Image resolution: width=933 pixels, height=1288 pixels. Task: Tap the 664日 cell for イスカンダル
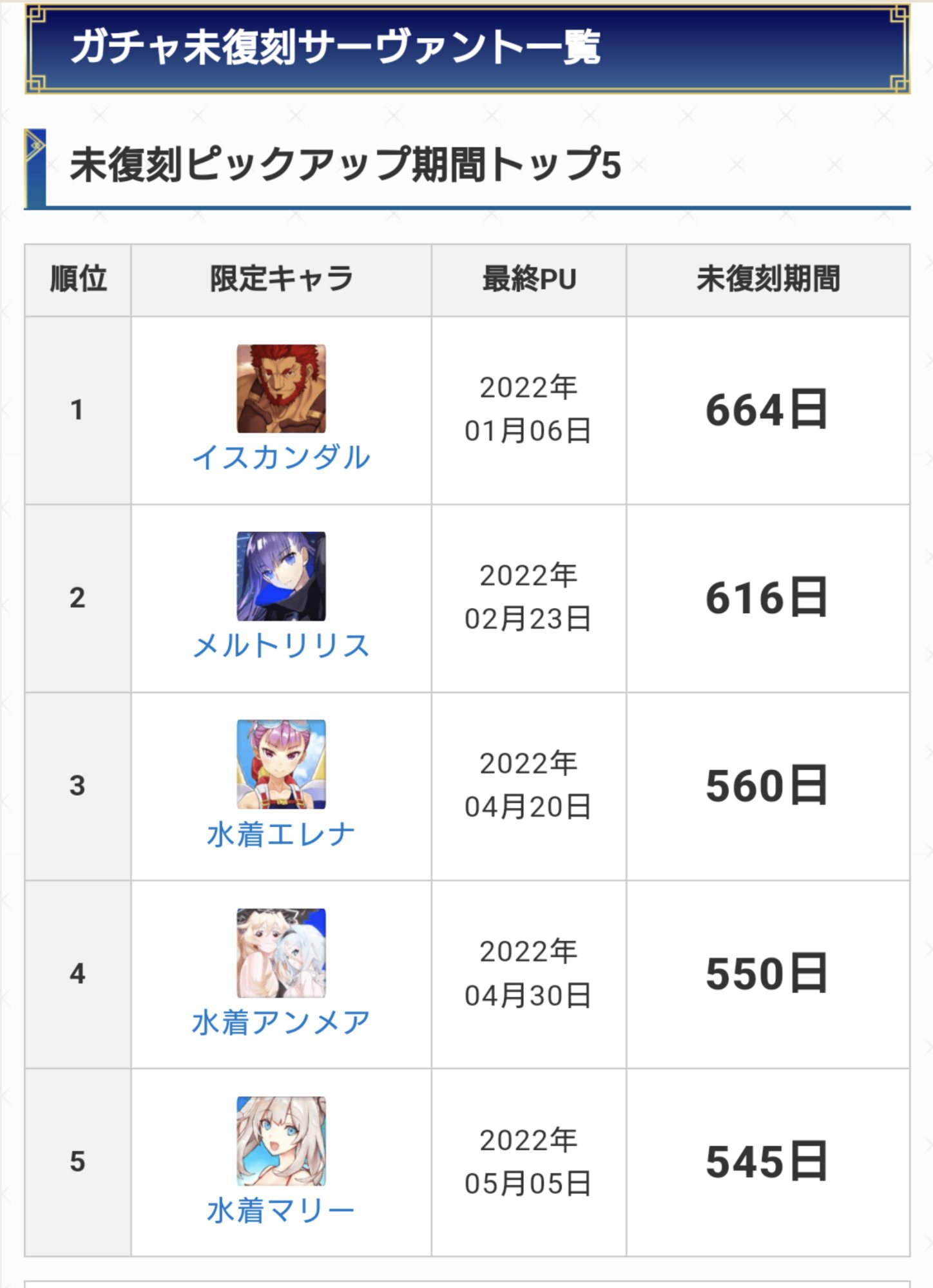click(x=767, y=410)
